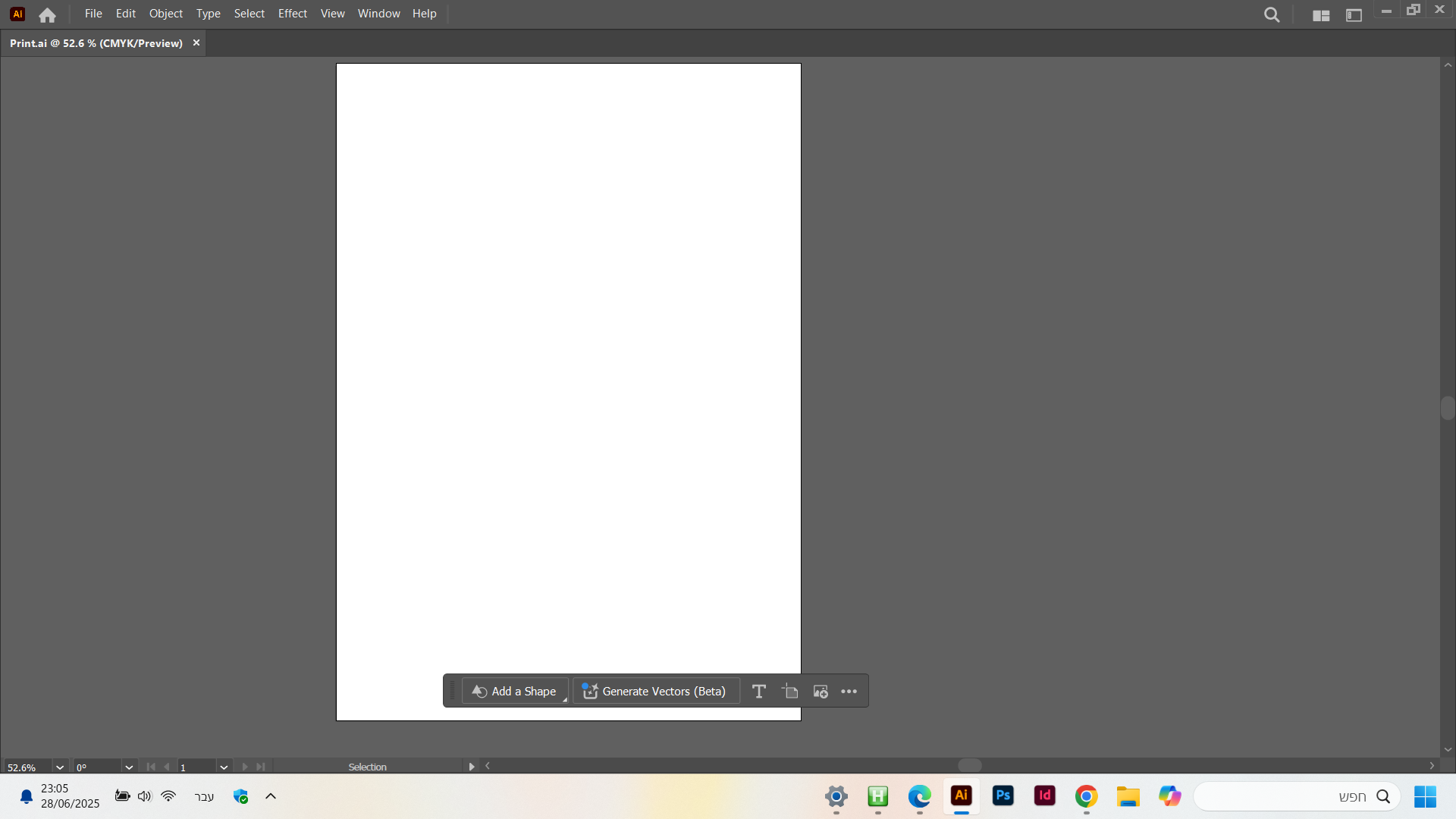Open the workspace switcher icon
1456x819 pixels.
pyautogui.click(x=1354, y=14)
